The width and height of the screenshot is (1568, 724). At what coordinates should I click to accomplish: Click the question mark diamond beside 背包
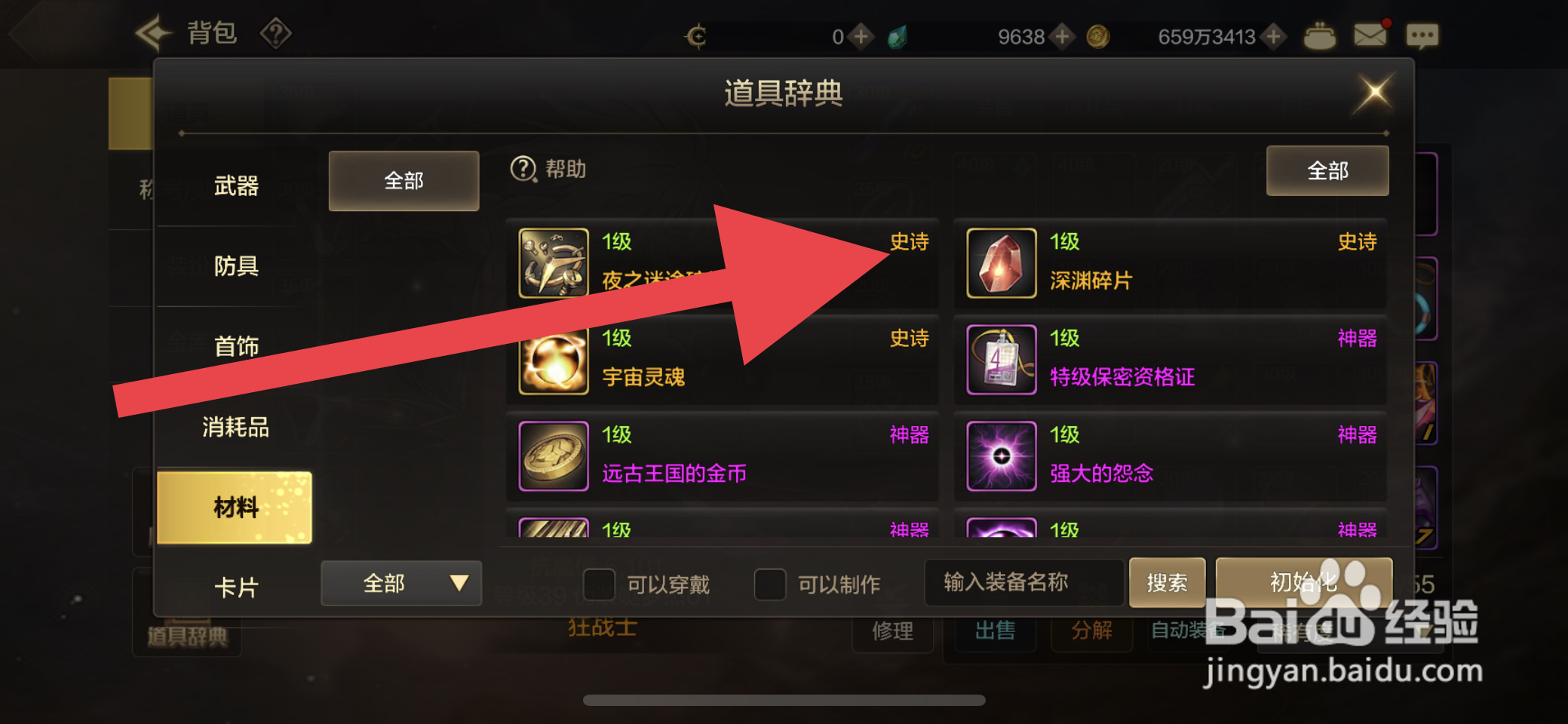275,33
